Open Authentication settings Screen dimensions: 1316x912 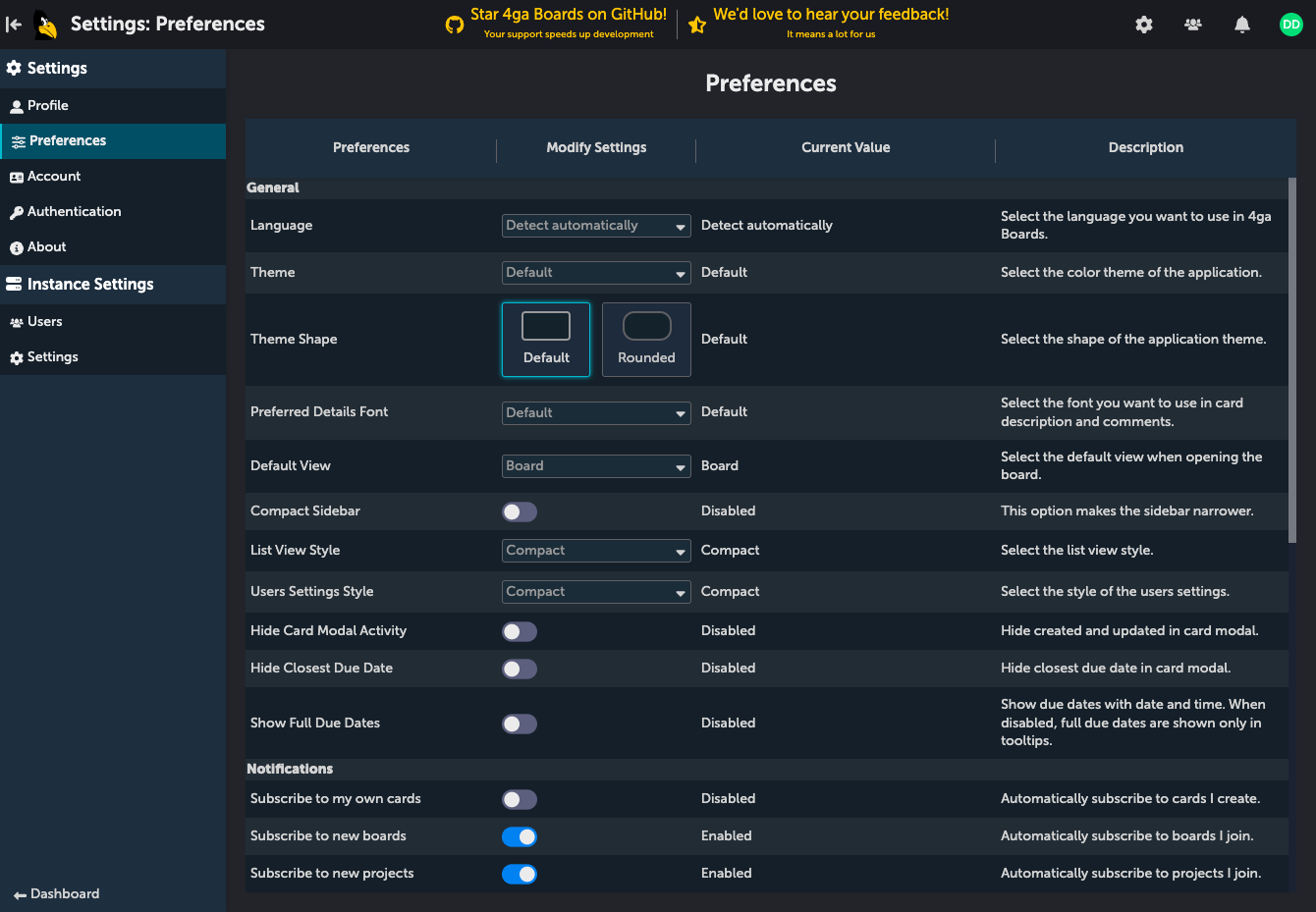[113, 212]
